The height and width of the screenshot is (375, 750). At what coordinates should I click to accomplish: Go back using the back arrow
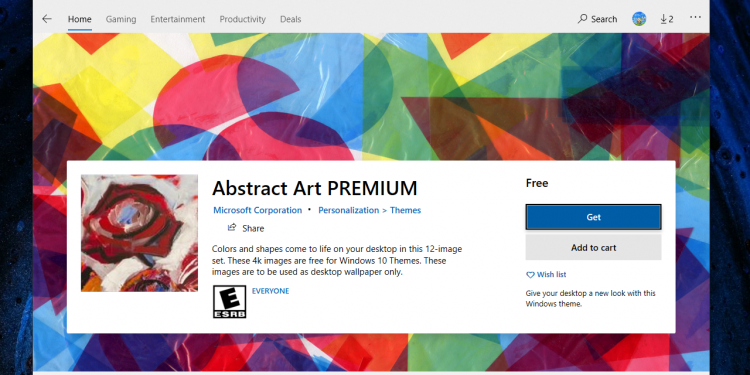click(46, 19)
